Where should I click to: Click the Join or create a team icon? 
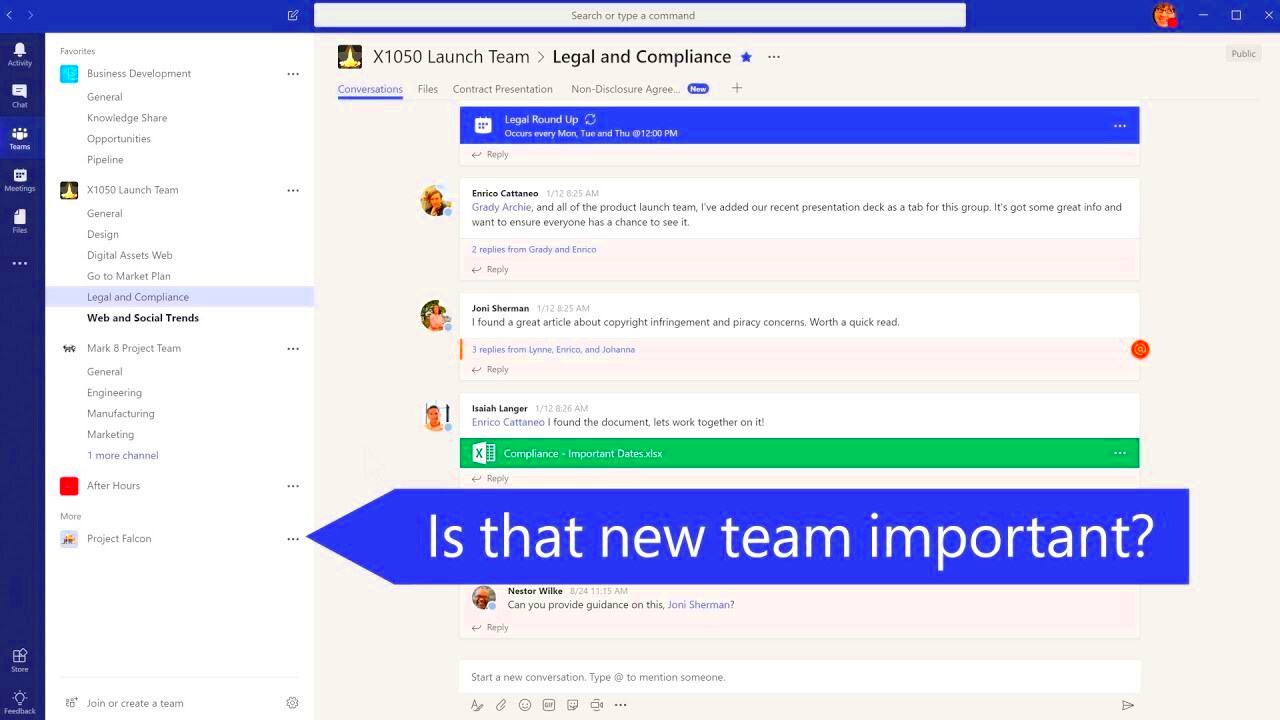pyautogui.click(x=70, y=703)
